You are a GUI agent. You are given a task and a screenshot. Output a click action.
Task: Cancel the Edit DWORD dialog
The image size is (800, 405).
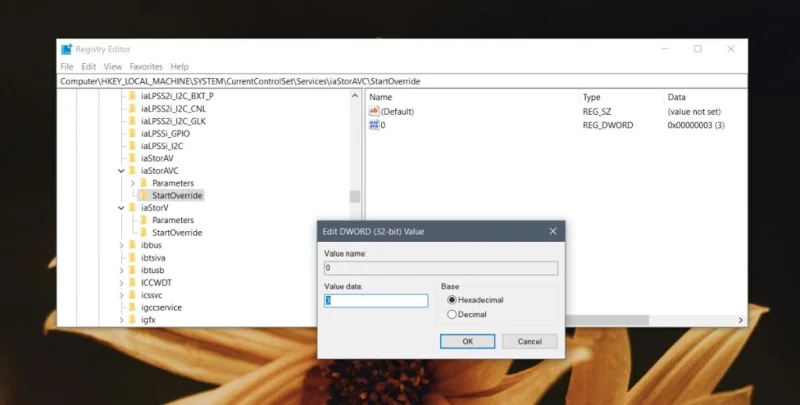point(530,341)
